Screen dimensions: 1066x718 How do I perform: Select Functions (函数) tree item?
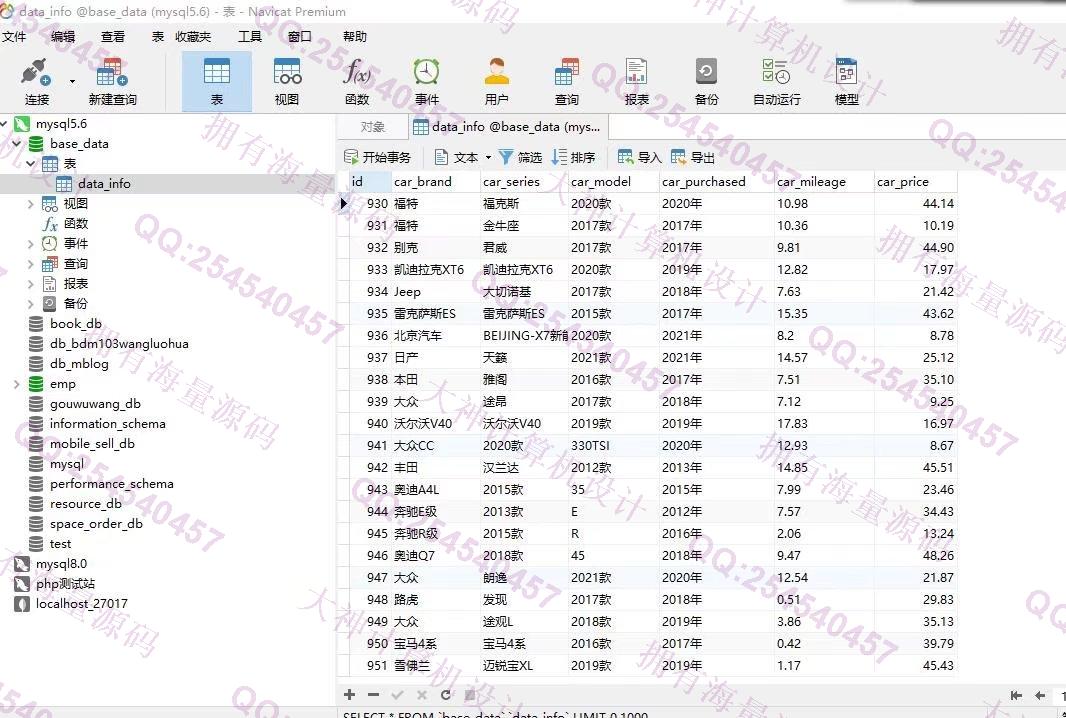point(65,224)
